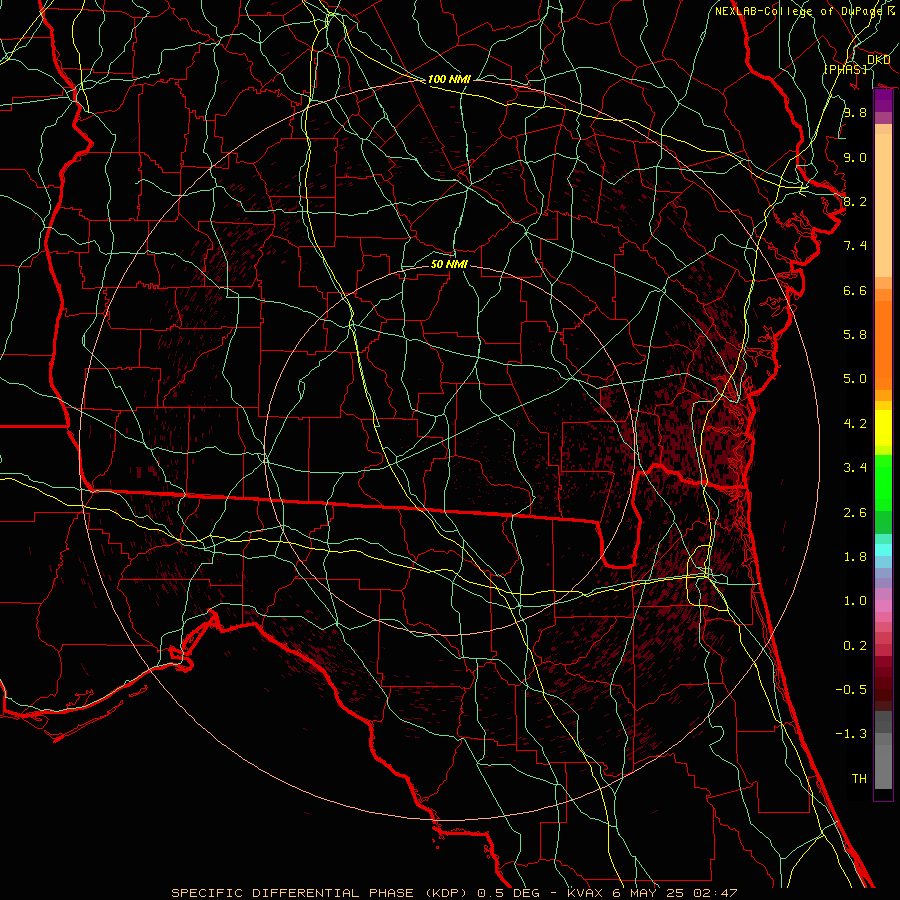The image size is (900, 900).
Task: Click the 6.6 value on the legend
Action: [855, 290]
